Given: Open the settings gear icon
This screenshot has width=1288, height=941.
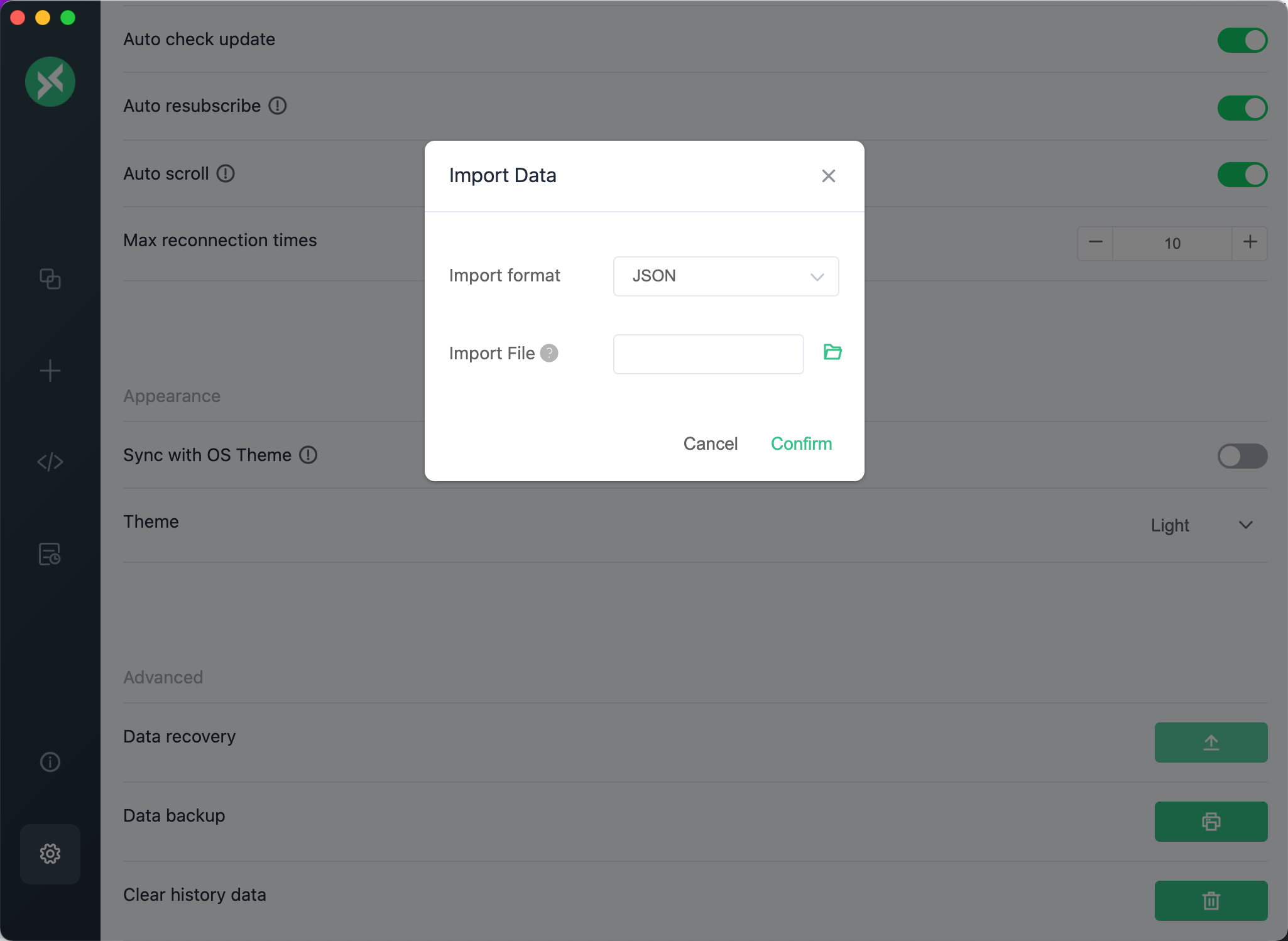Looking at the screenshot, I should [x=50, y=853].
